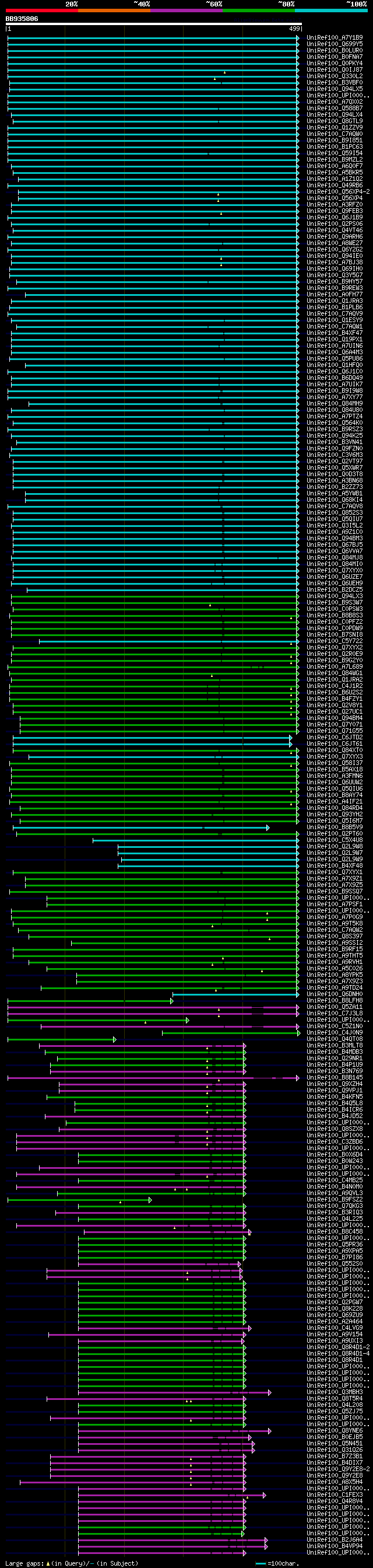Click the green ~80% identity legend segment

click(x=259, y=11)
